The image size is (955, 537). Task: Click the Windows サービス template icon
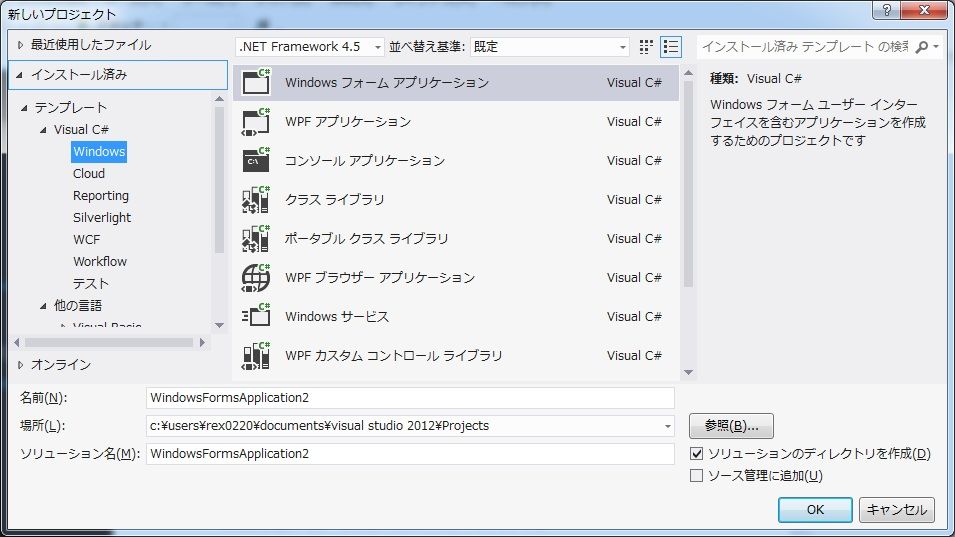point(256,316)
